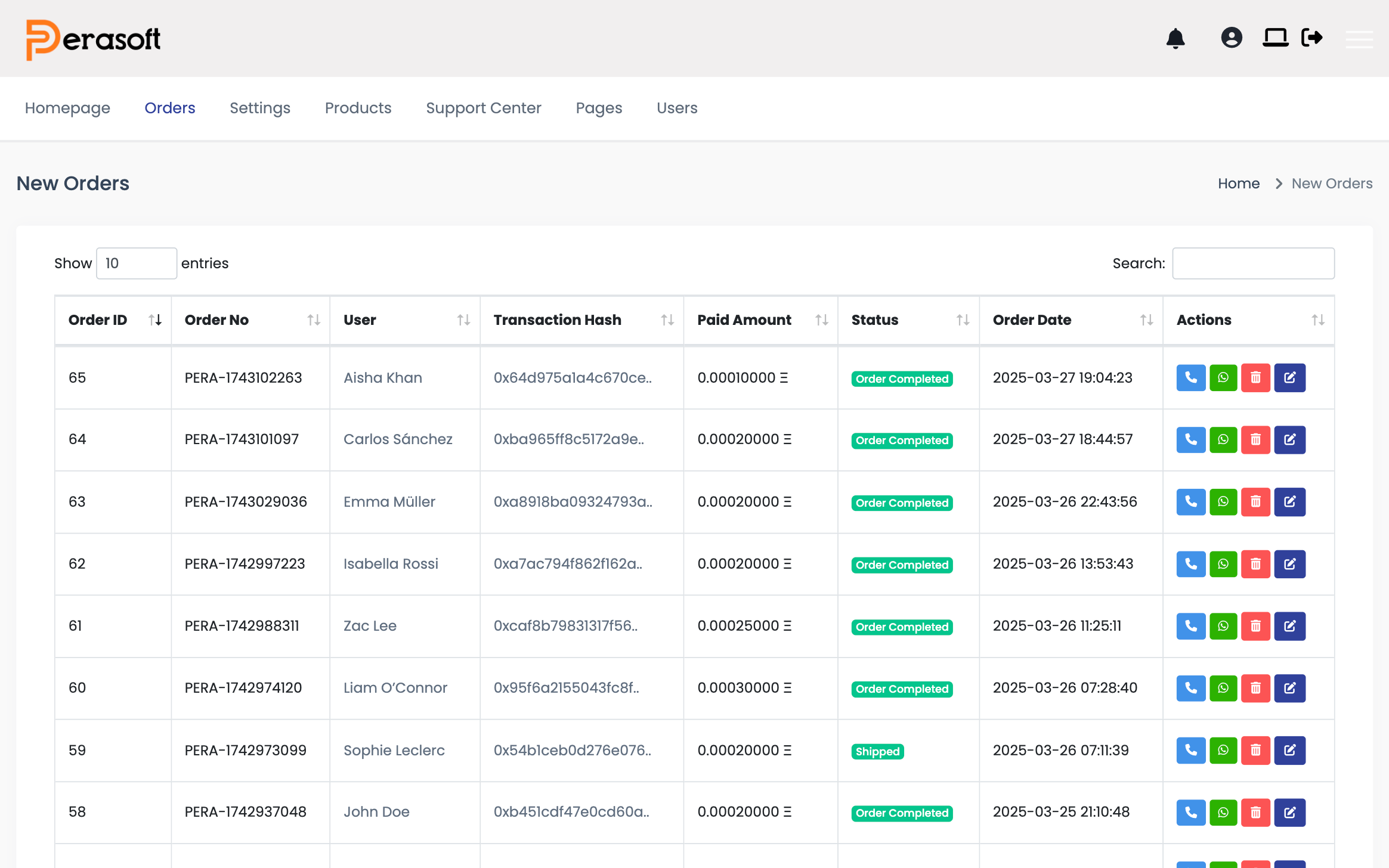Open transaction hash 0xa8918ba09324793a..
The image size is (1389, 868).
[x=573, y=502]
